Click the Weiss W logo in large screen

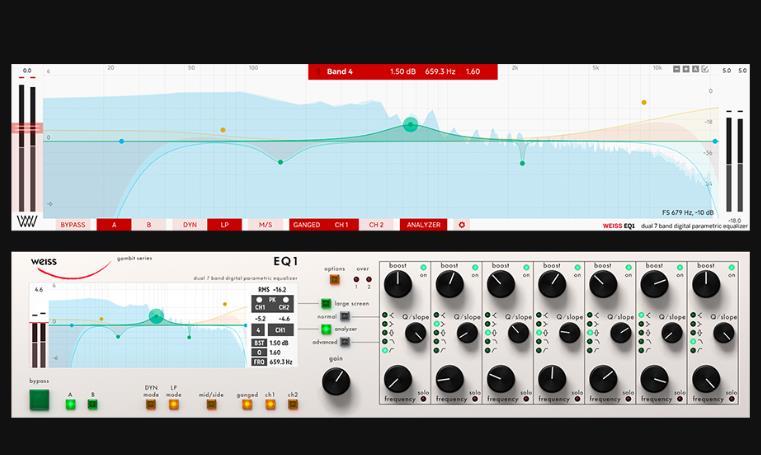(x=27, y=222)
